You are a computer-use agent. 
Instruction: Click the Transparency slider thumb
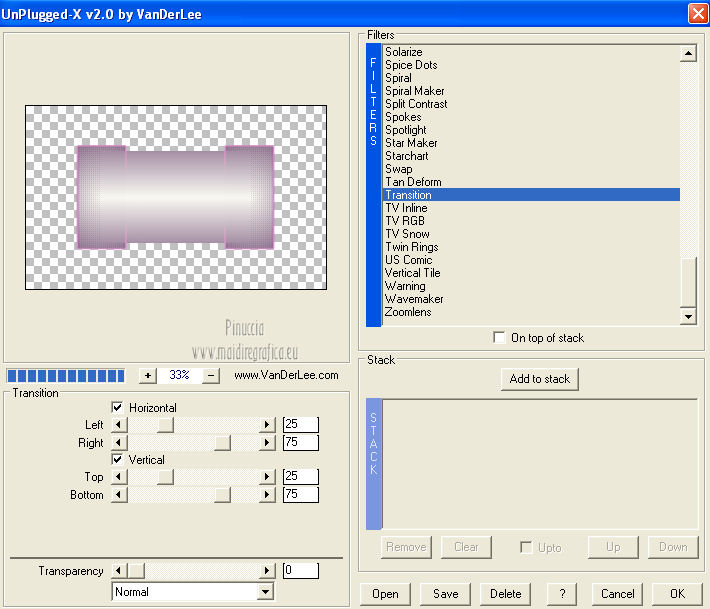click(136, 571)
